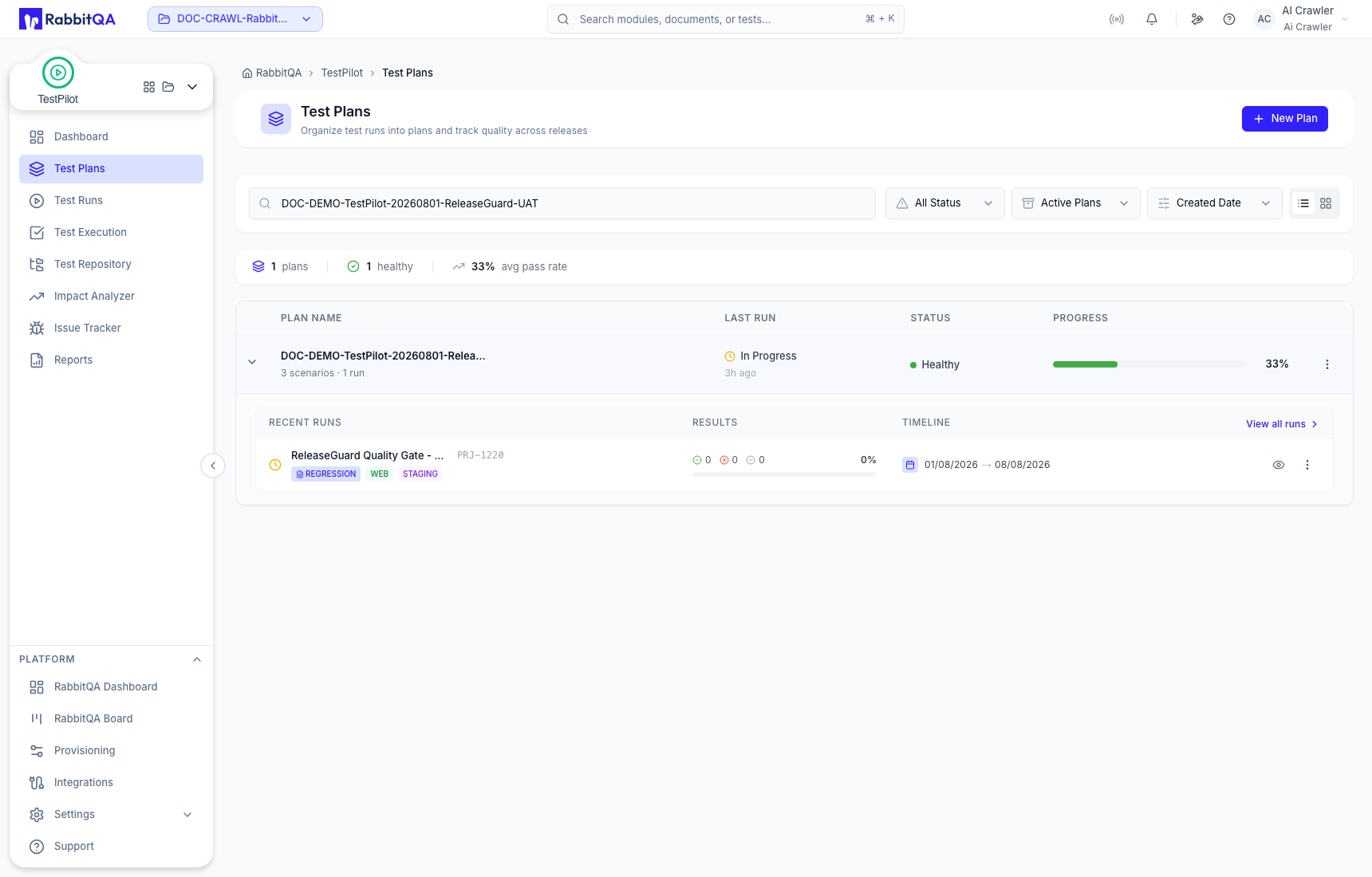Click the Support help icon in sidebar
The height and width of the screenshot is (877, 1372).
coord(37,847)
